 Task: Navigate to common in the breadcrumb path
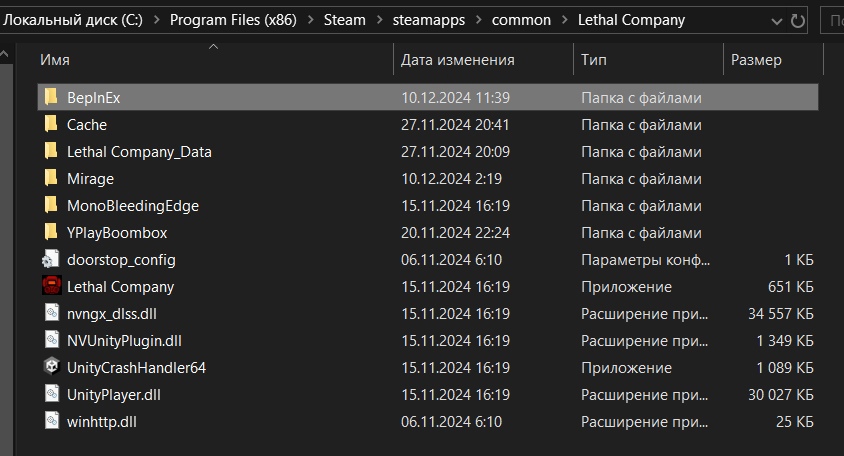click(519, 20)
